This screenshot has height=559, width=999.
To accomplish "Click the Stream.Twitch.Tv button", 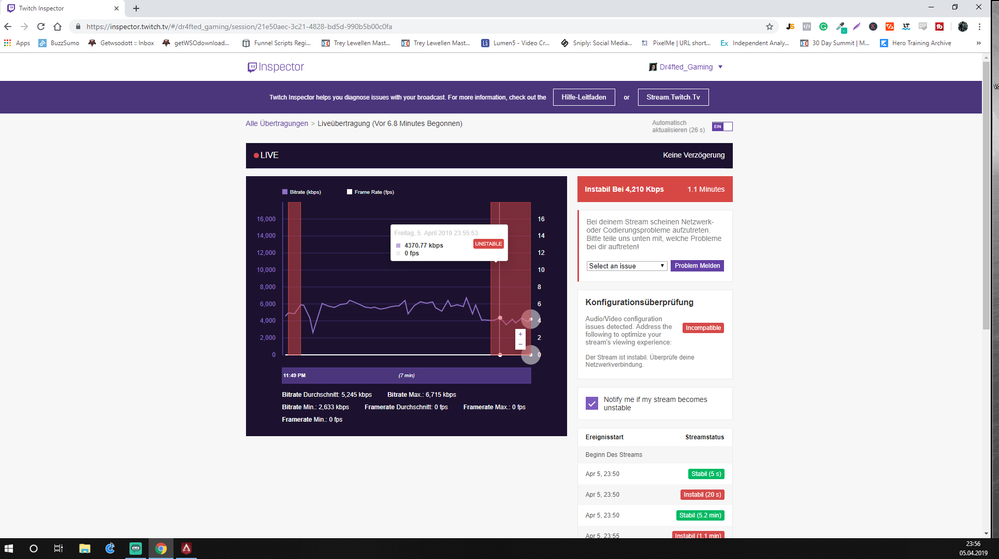I will coord(673,98).
